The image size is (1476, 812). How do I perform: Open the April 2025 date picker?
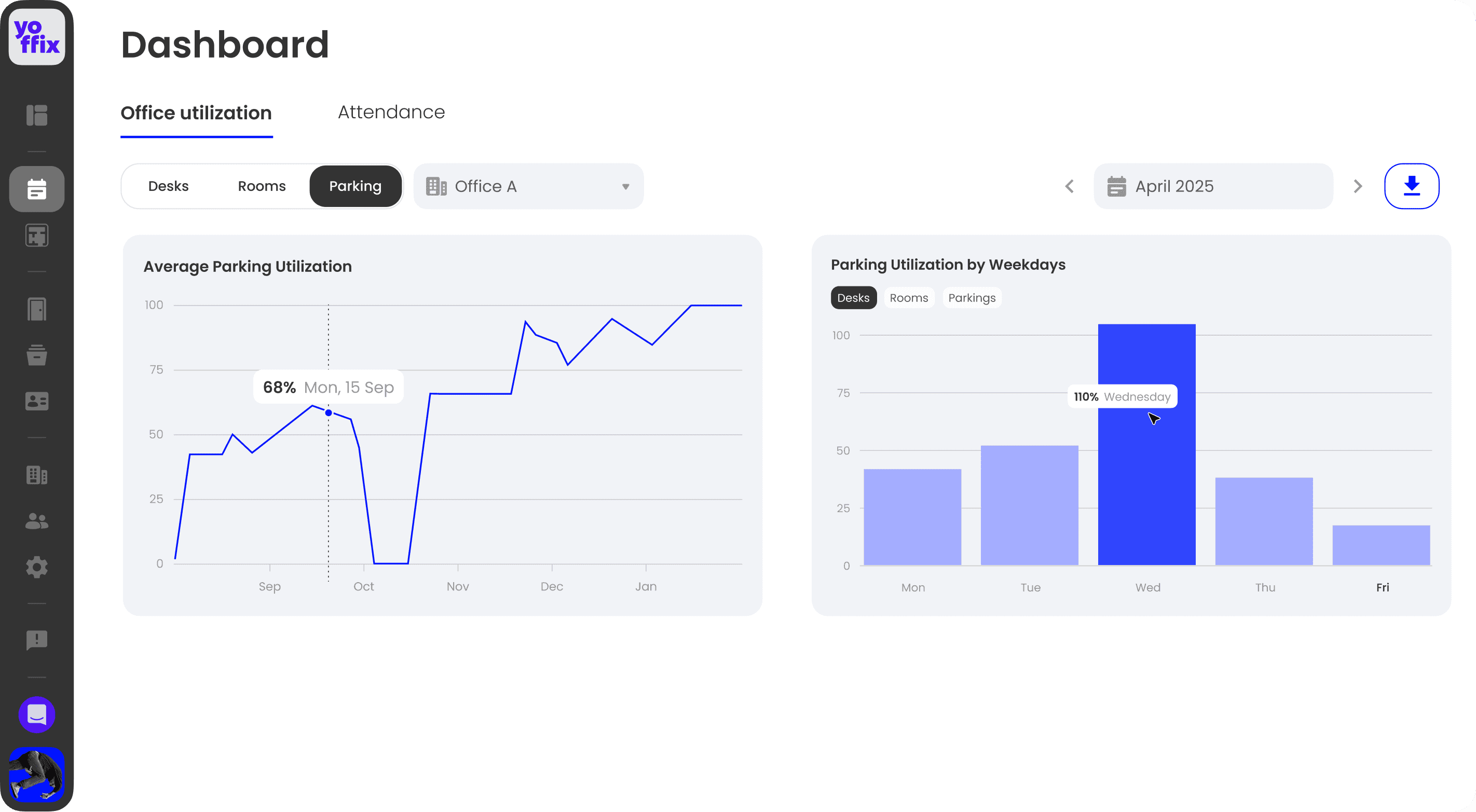coord(1213,186)
